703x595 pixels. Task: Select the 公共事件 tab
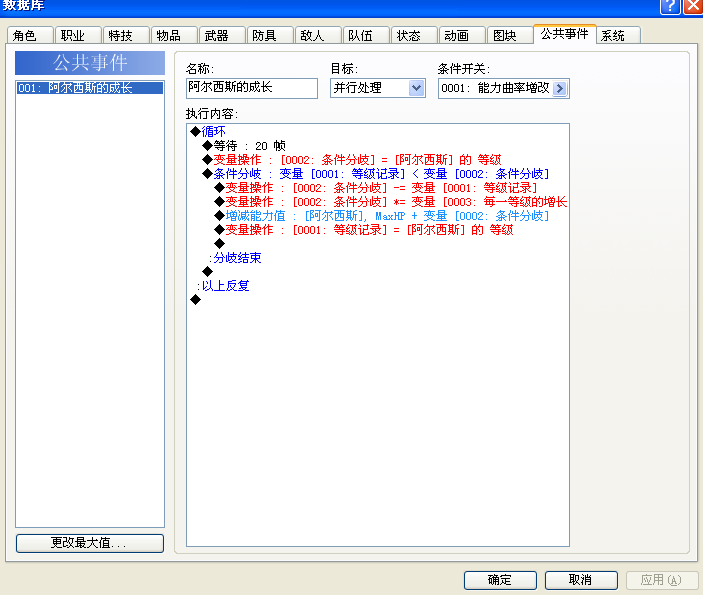click(x=564, y=34)
